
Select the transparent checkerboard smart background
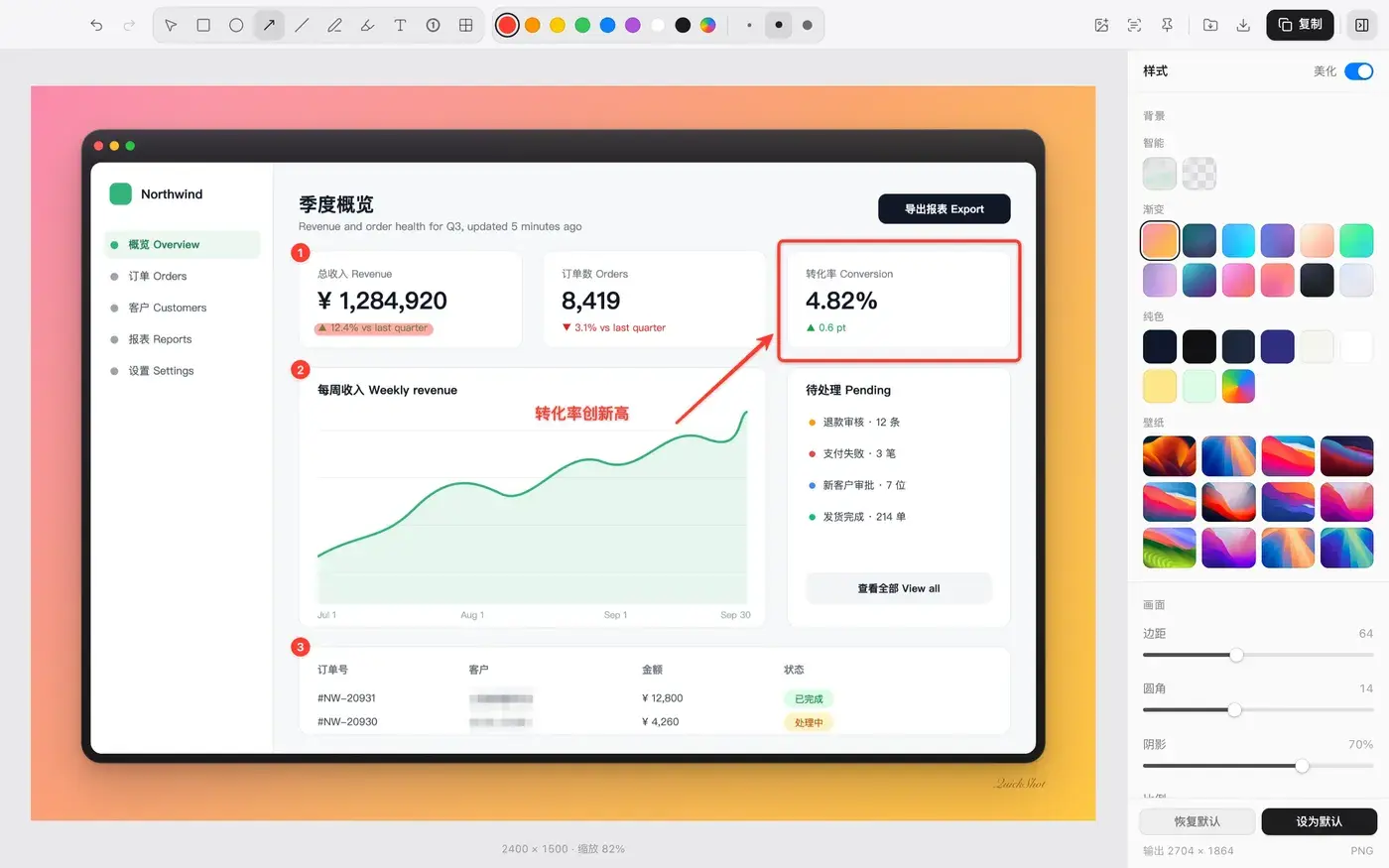(1200, 174)
